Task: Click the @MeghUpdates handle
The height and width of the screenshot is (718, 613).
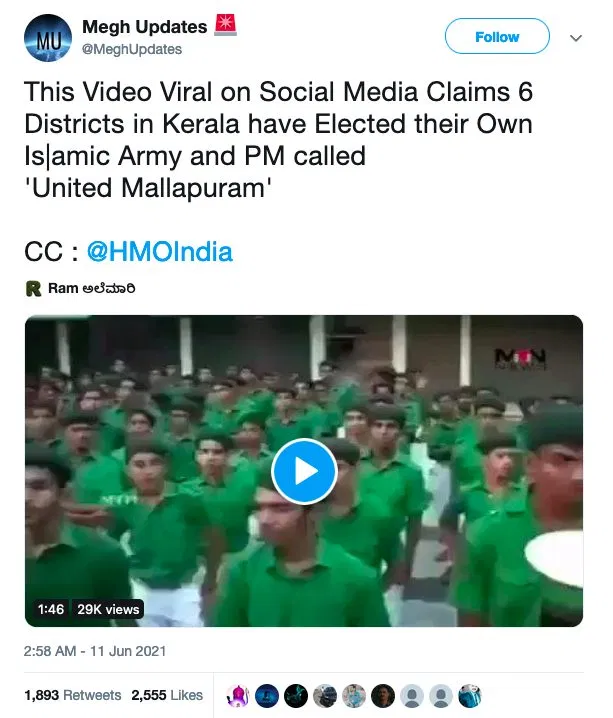Action: [x=132, y=49]
